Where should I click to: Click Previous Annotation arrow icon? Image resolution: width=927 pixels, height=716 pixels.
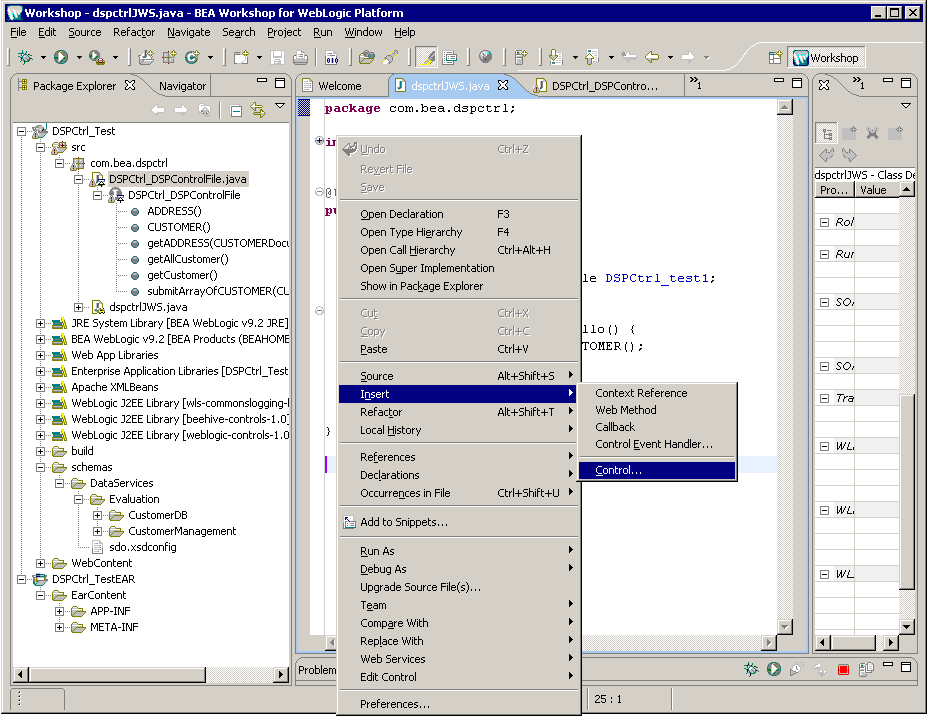click(x=591, y=57)
